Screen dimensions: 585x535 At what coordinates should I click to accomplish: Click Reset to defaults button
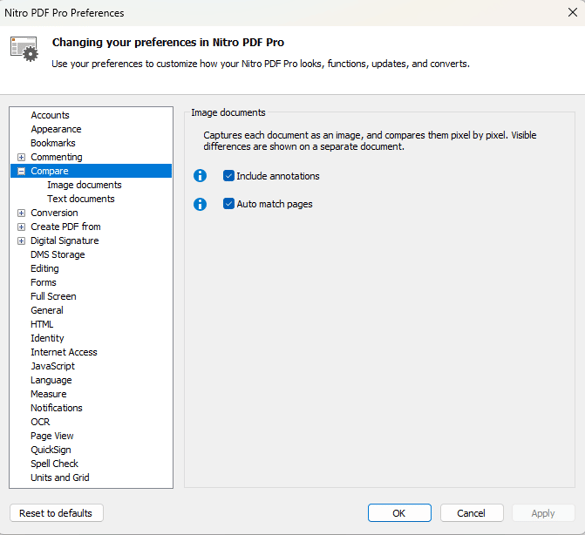coord(56,513)
